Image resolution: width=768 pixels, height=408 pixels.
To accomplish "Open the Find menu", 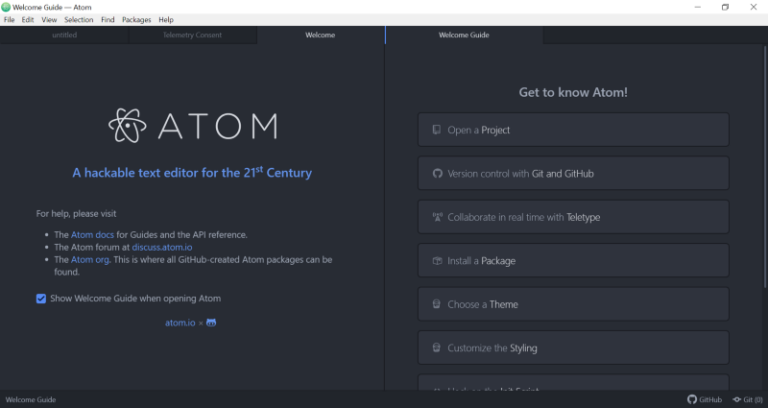I will tap(108, 20).
